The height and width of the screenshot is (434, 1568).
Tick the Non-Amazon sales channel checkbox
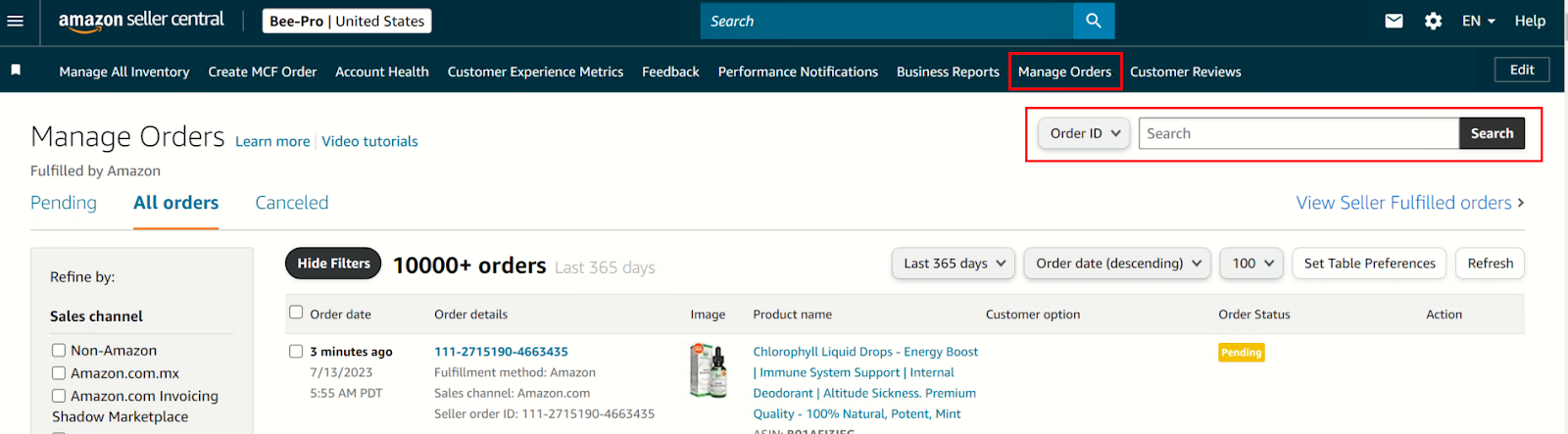pyautogui.click(x=59, y=350)
